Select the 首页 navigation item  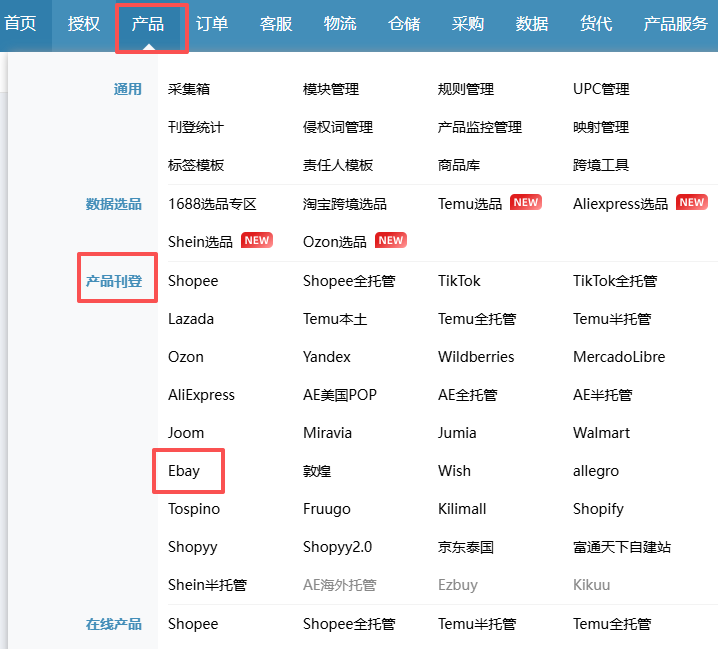click(x=20, y=24)
